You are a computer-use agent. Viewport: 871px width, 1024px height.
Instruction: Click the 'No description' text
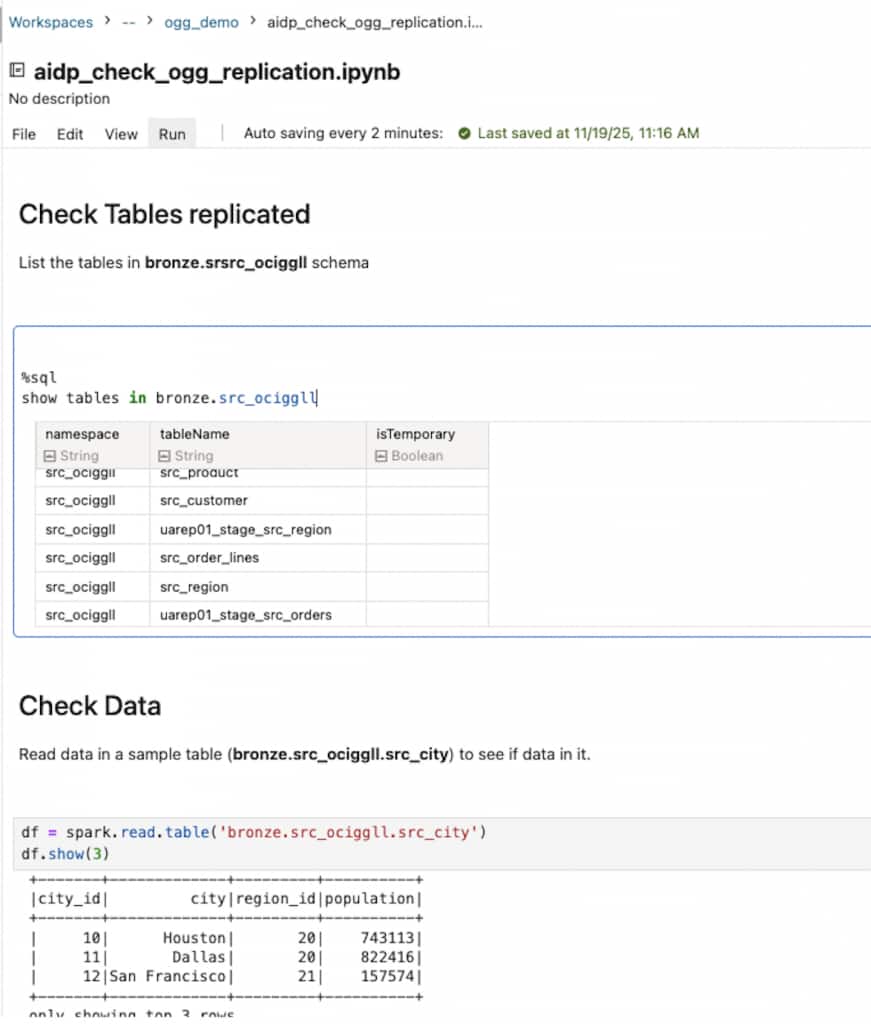[59, 99]
